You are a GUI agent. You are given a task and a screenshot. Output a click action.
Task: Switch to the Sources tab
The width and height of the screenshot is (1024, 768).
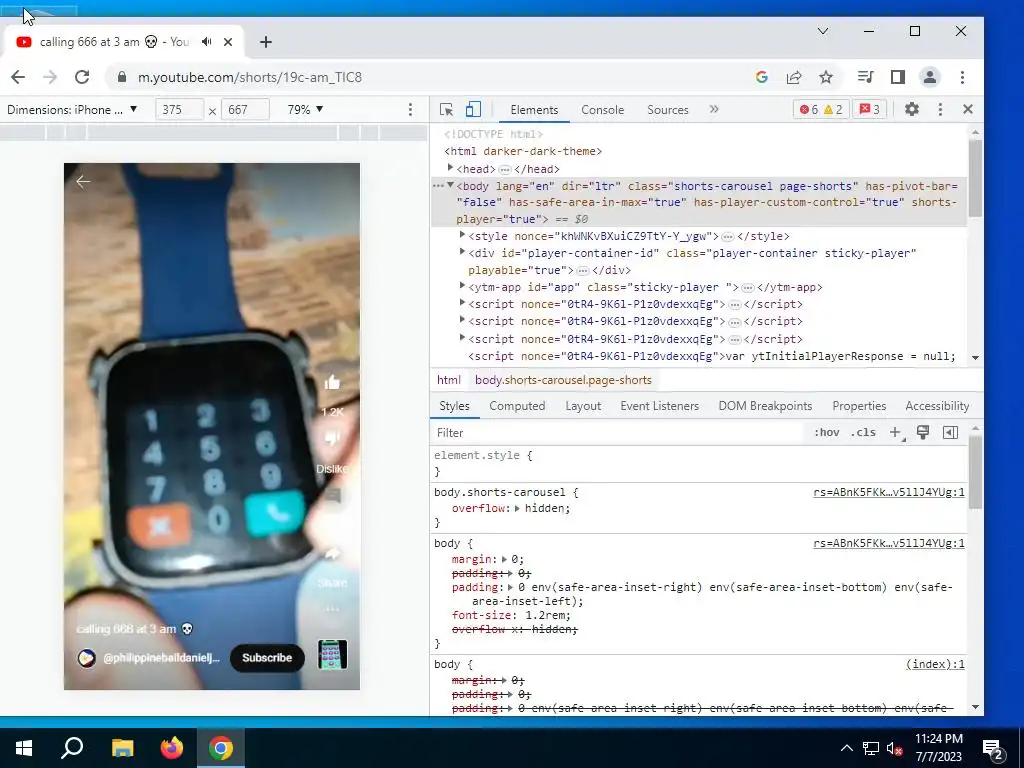pyautogui.click(x=667, y=110)
